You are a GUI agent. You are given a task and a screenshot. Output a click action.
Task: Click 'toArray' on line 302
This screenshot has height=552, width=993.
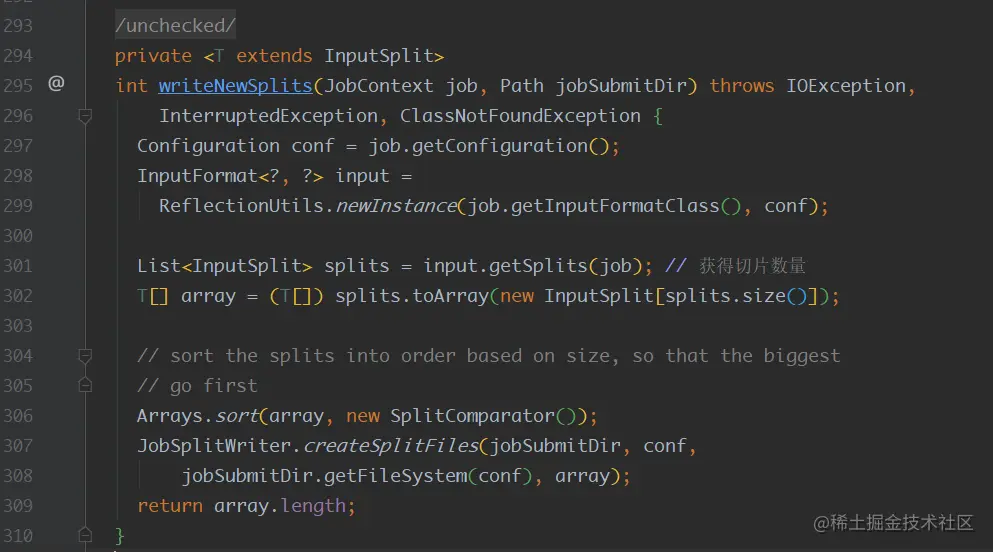pyautogui.click(x=450, y=296)
